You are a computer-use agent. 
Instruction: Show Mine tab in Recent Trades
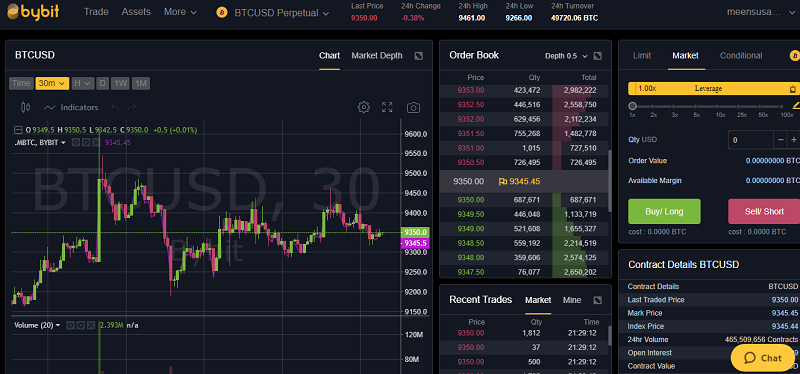(572, 300)
